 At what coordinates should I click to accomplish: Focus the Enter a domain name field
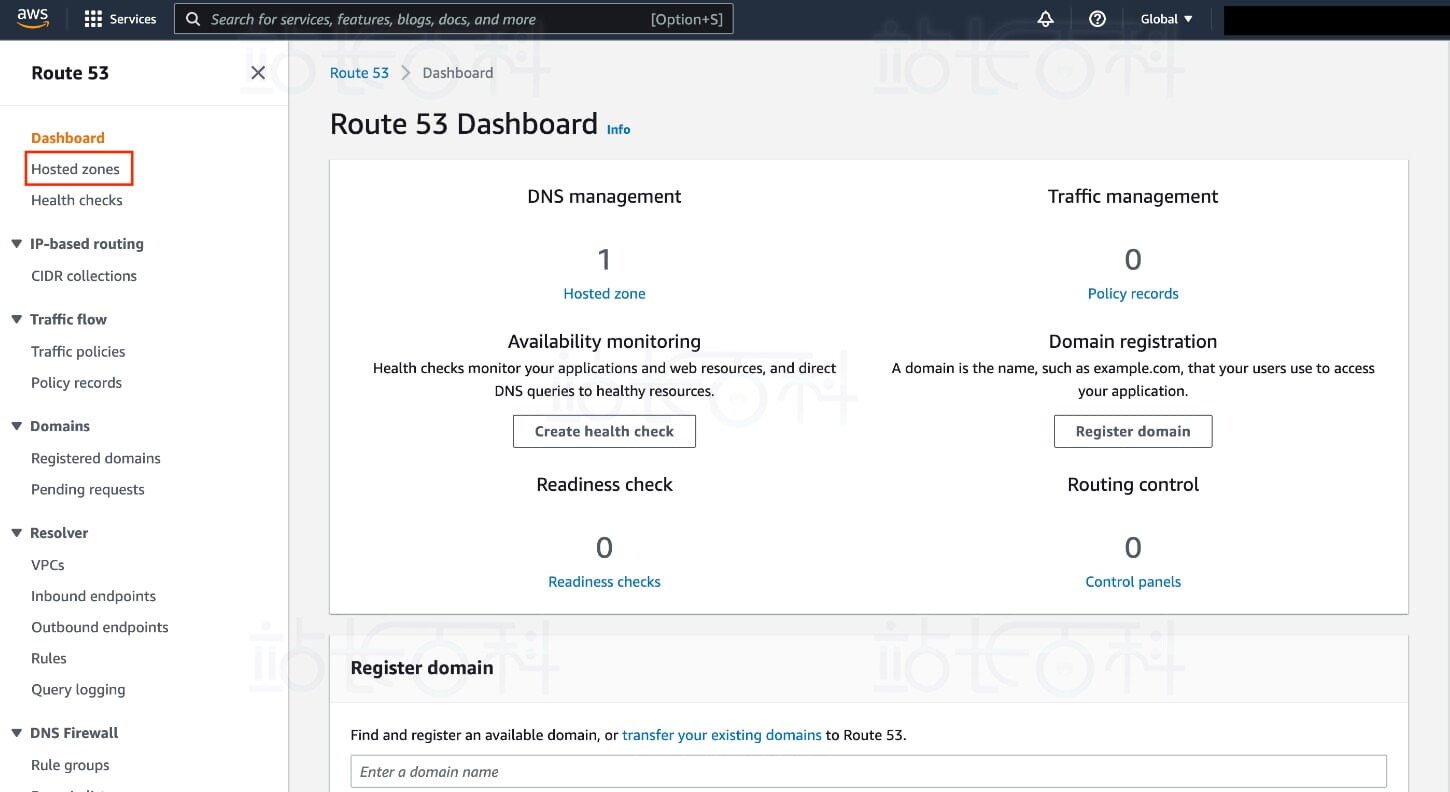coord(868,772)
